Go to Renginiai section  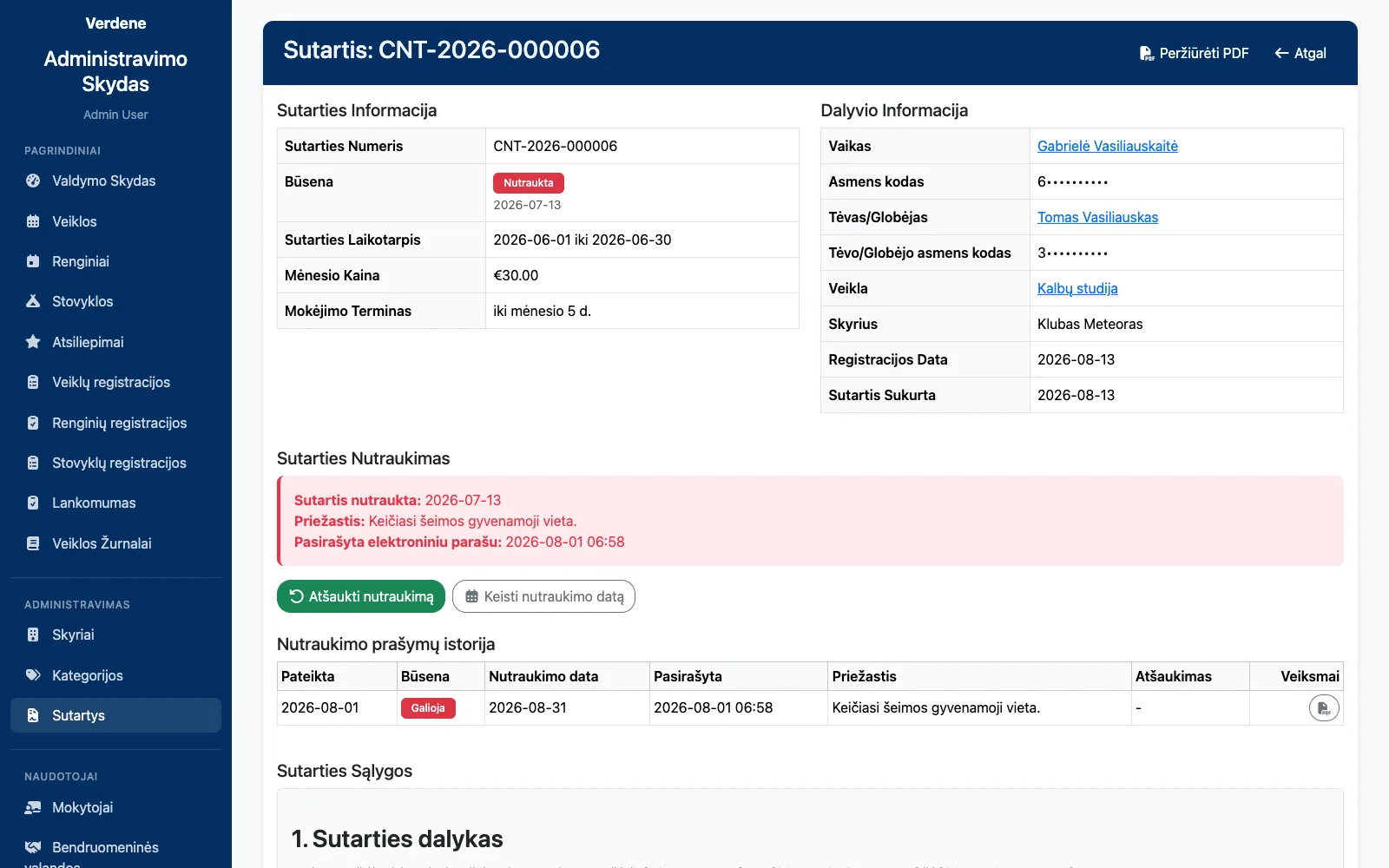tap(115, 261)
